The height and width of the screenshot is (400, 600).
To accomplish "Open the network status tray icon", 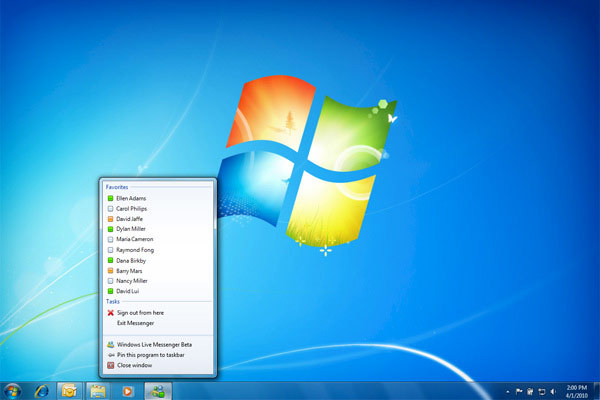I will (x=541, y=390).
